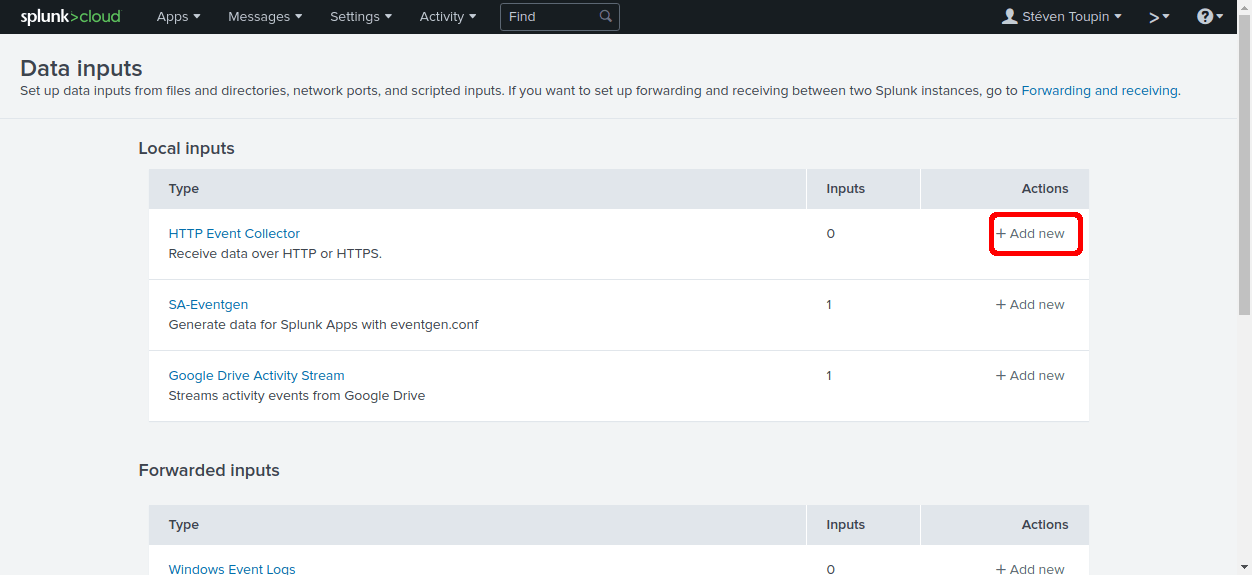Open Google Drive Activity Stream input
Screen dimensions: 1252x575
[256, 375]
